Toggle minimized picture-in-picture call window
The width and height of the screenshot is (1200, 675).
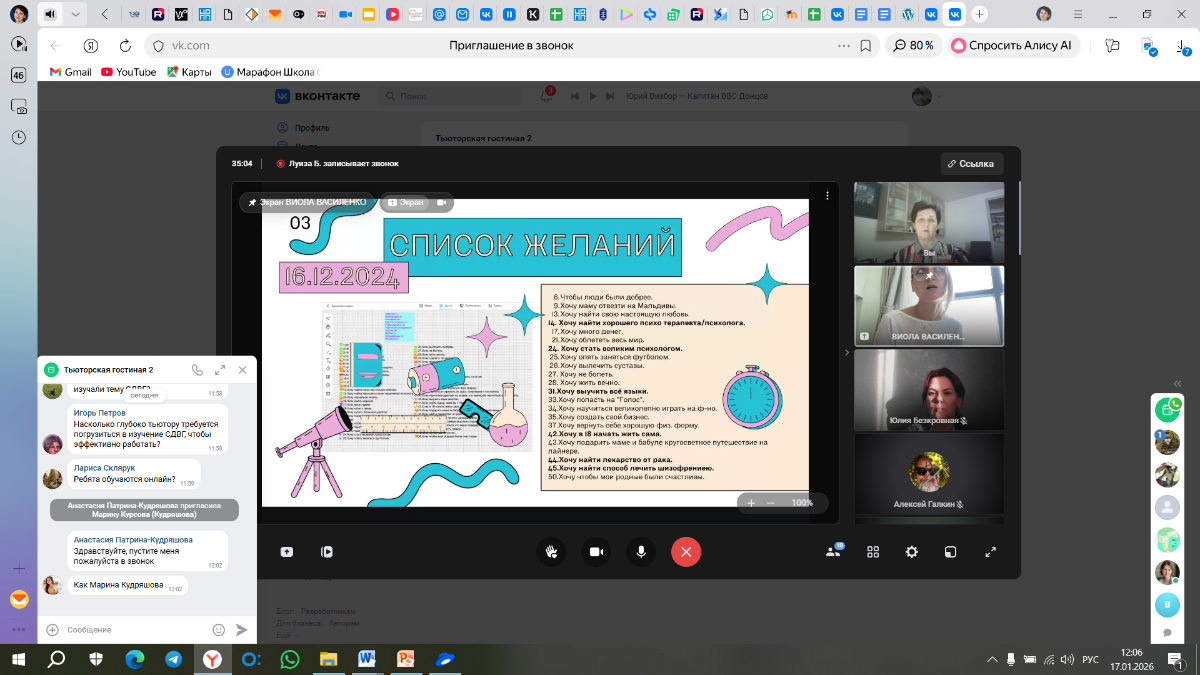pyautogui.click(x=951, y=551)
